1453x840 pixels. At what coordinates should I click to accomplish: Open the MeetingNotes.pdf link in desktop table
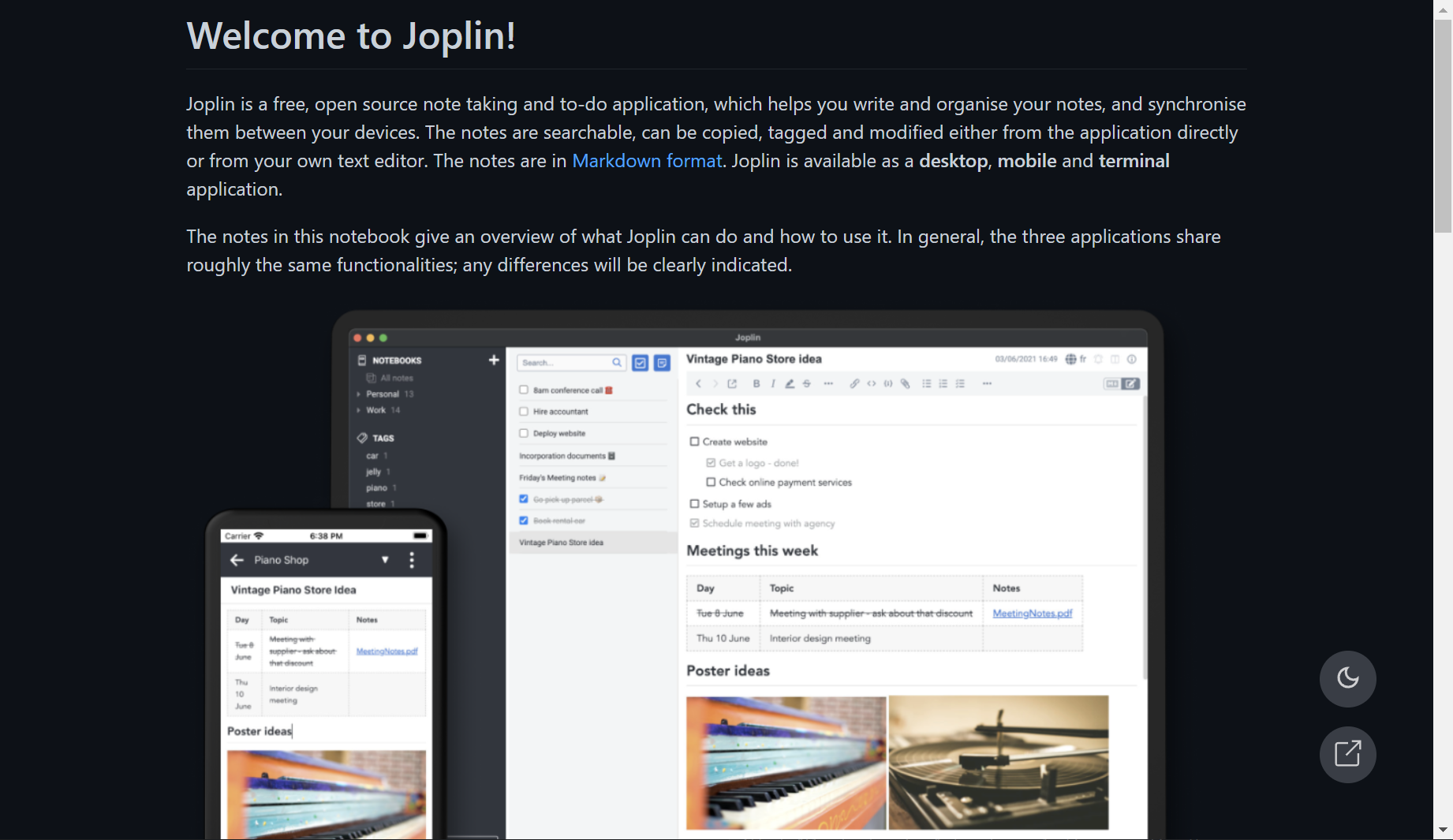coord(1033,614)
